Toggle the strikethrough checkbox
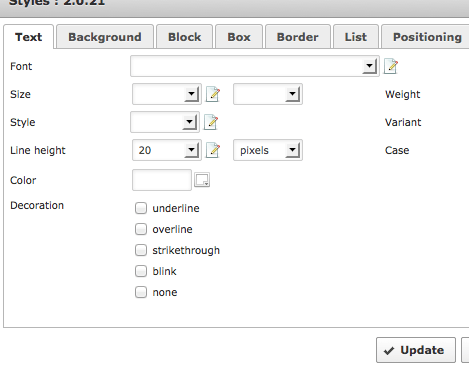Image resolution: width=469 pixels, height=366 pixels. pyautogui.click(x=141, y=250)
